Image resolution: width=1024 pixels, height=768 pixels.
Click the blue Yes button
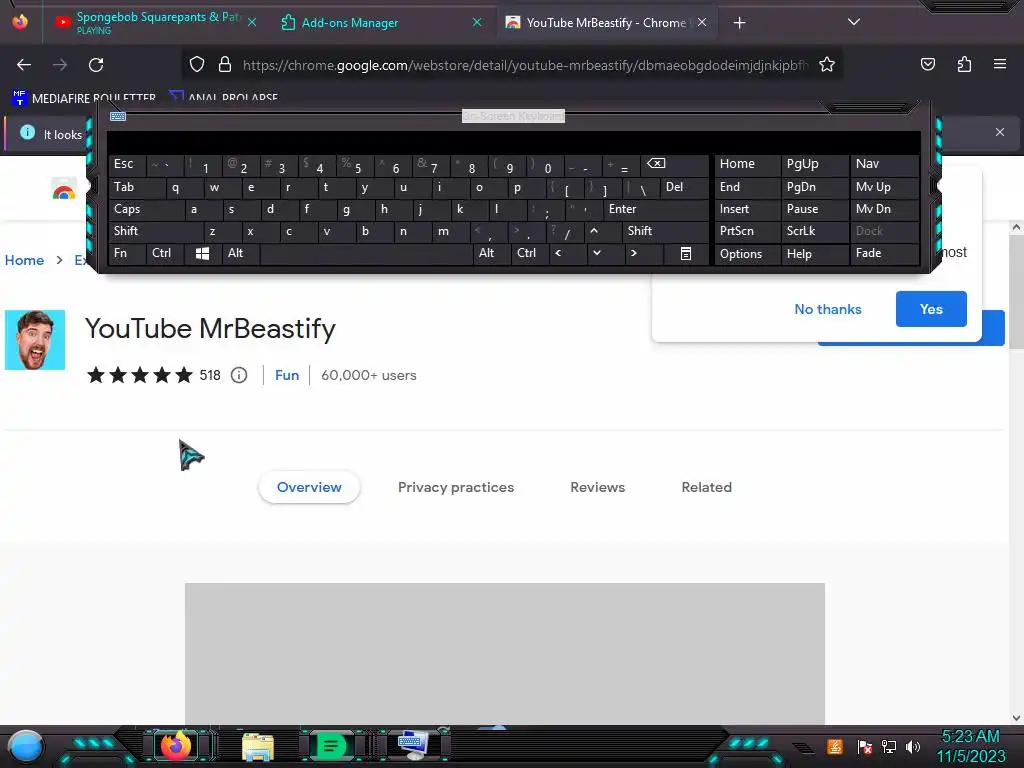(931, 309)
